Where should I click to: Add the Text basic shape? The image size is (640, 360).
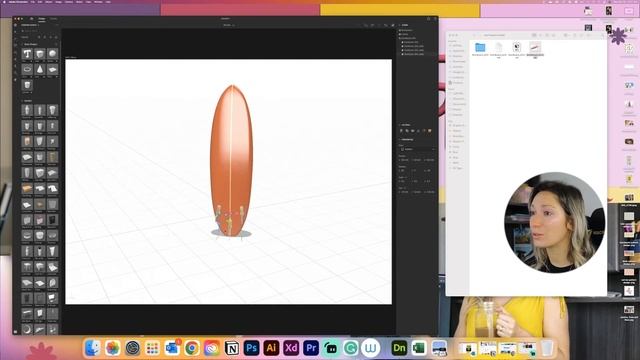click(x=27, y=53)
